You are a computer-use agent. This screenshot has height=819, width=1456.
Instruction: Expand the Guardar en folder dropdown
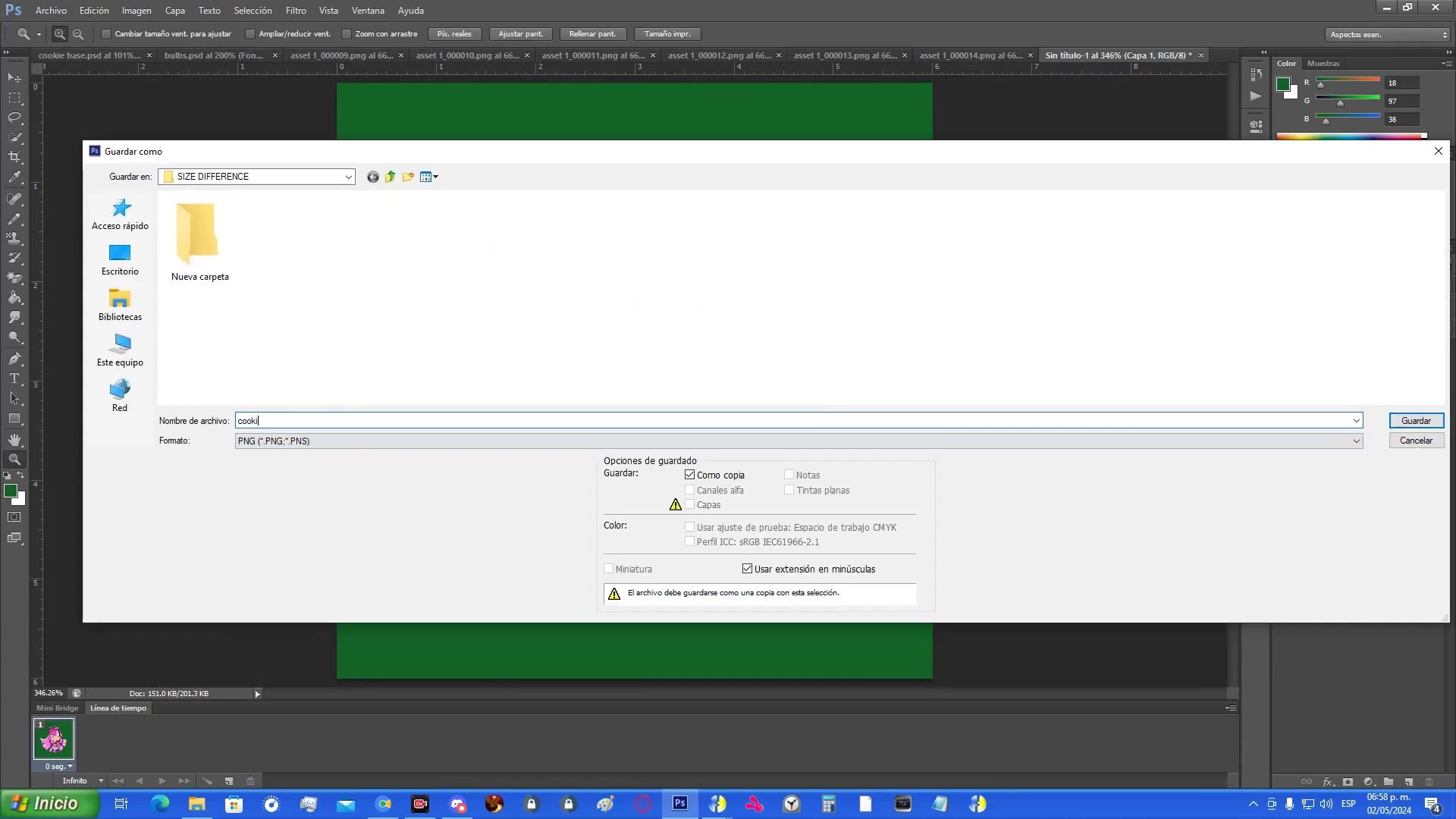(348, 177)
